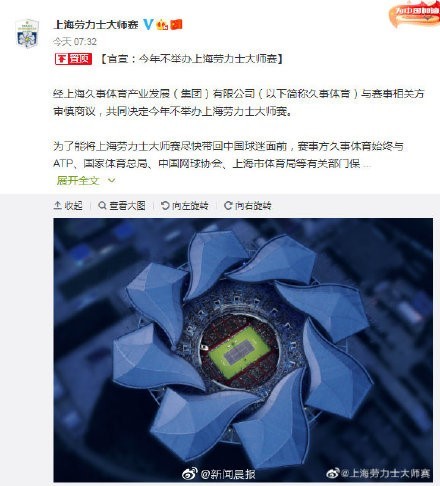The height and width of the screenshot is (486, 440).
Task: Click the rotate-right arrow icon
Action: (228, 205)
